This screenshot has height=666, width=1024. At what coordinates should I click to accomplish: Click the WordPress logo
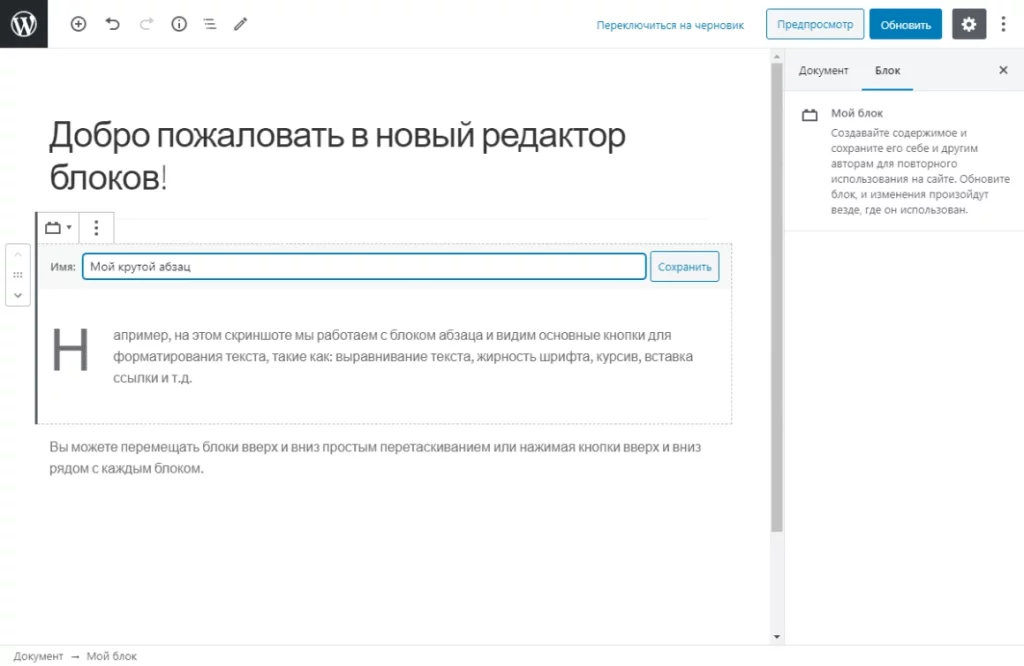[24, 24]
